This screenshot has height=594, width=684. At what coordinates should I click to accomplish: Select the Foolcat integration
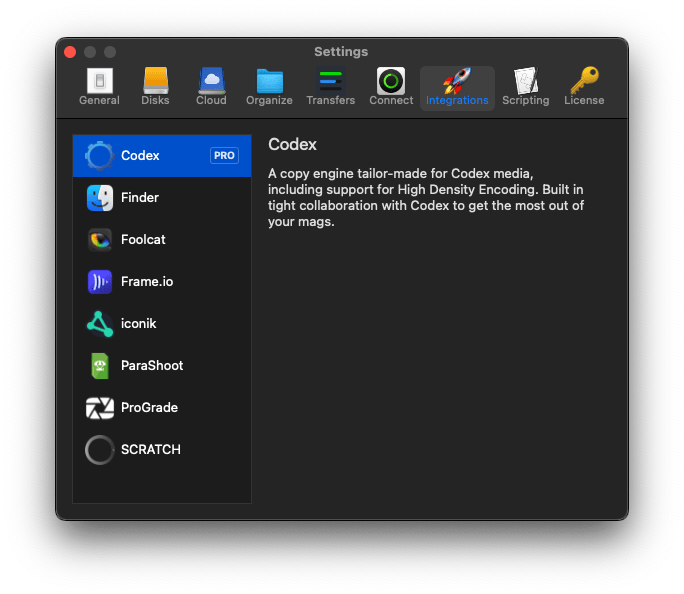[x=161, y=240]
